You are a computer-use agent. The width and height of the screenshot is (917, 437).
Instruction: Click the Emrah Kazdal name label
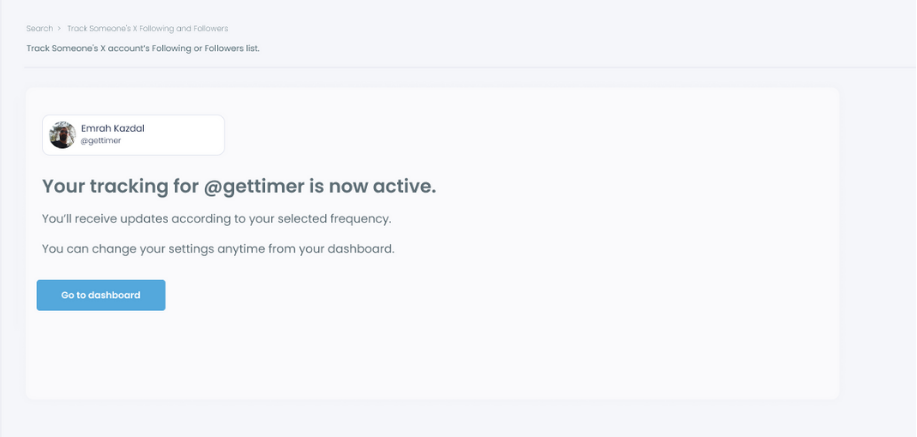coord(112,128)
